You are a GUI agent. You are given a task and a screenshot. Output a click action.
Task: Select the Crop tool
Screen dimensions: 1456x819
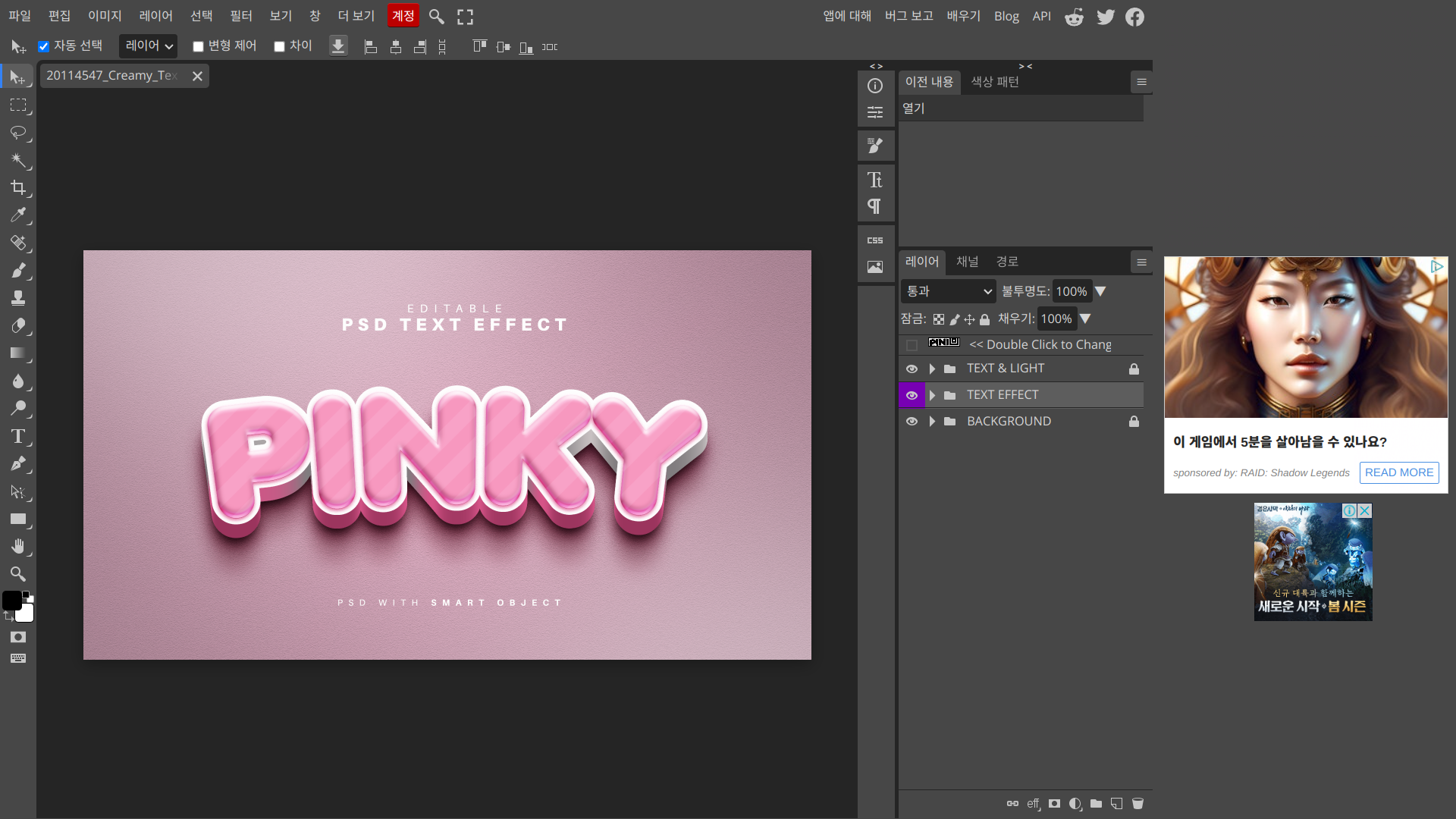pyautogui.click(x=18, y=187)
